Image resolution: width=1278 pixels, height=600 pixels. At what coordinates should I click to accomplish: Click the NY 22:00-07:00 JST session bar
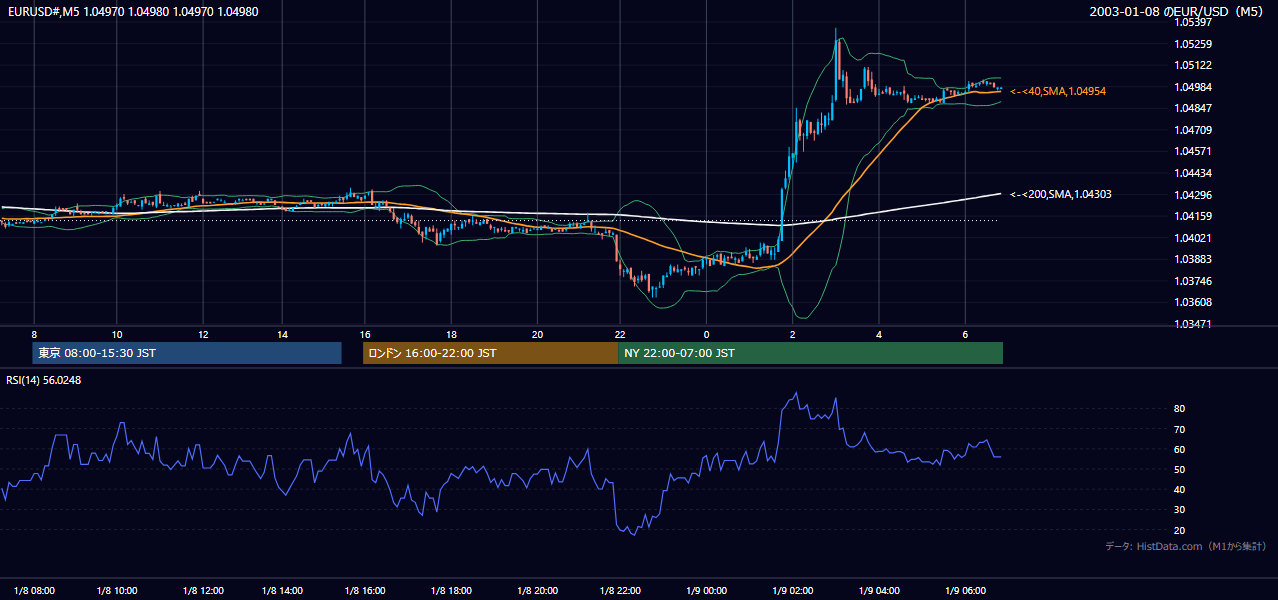pyautogui.click(x=810, y=353)
